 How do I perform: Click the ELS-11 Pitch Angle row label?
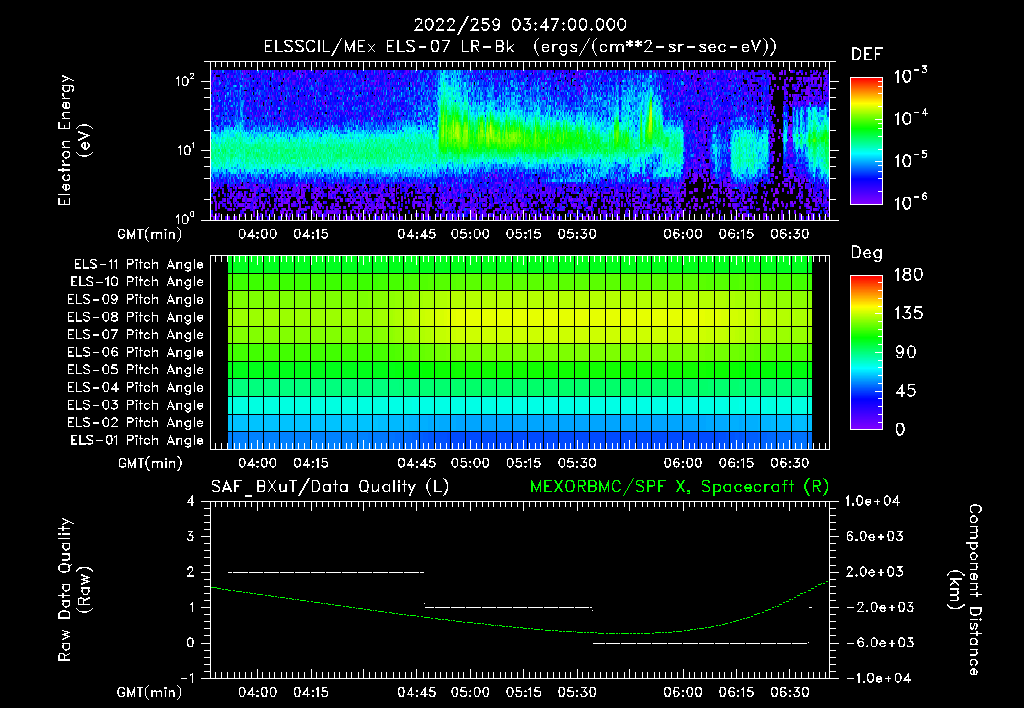[138, 265]
